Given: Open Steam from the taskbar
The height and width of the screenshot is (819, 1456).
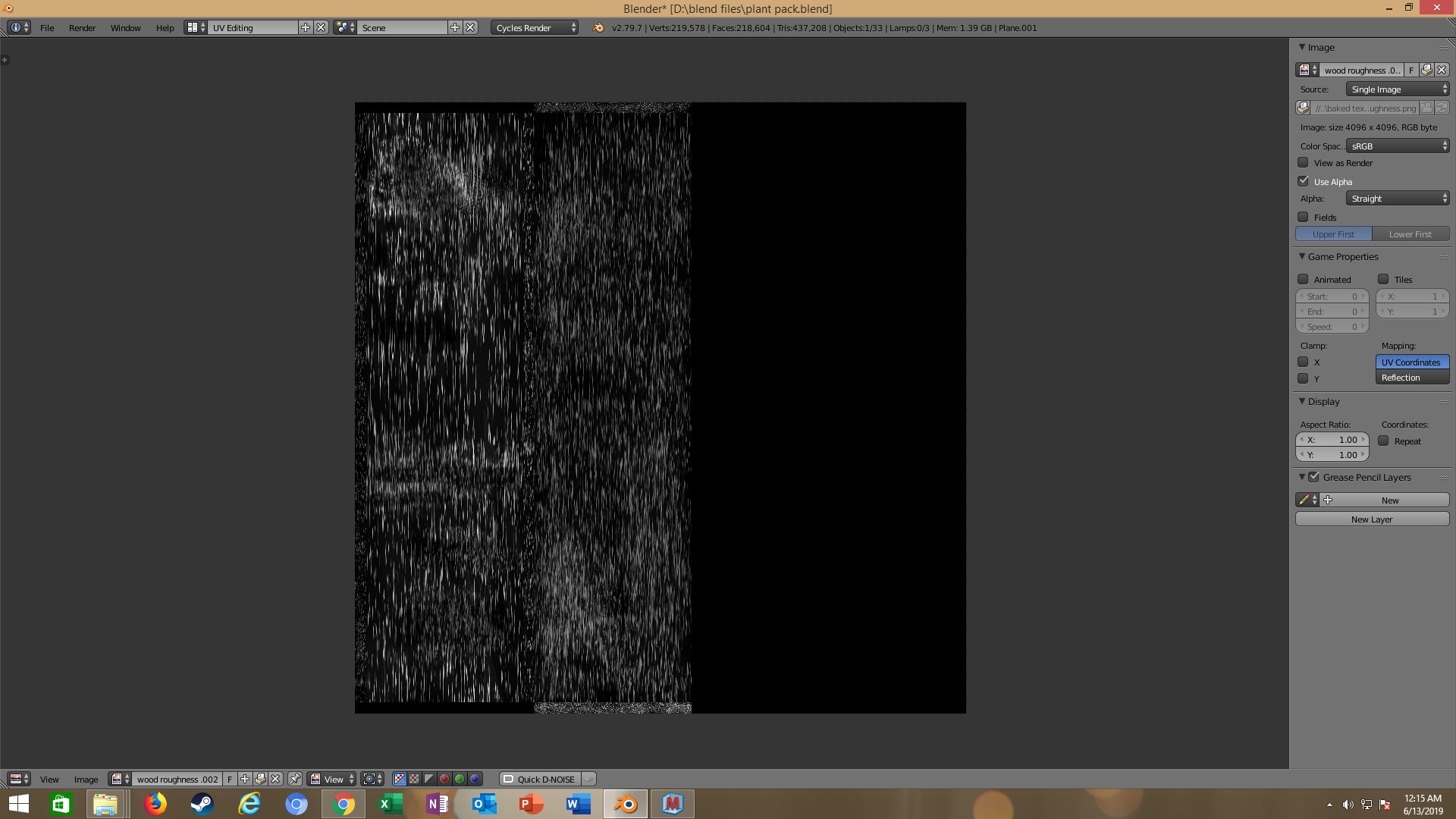Looking at the screenshot, I should click(x=202, y=804).
